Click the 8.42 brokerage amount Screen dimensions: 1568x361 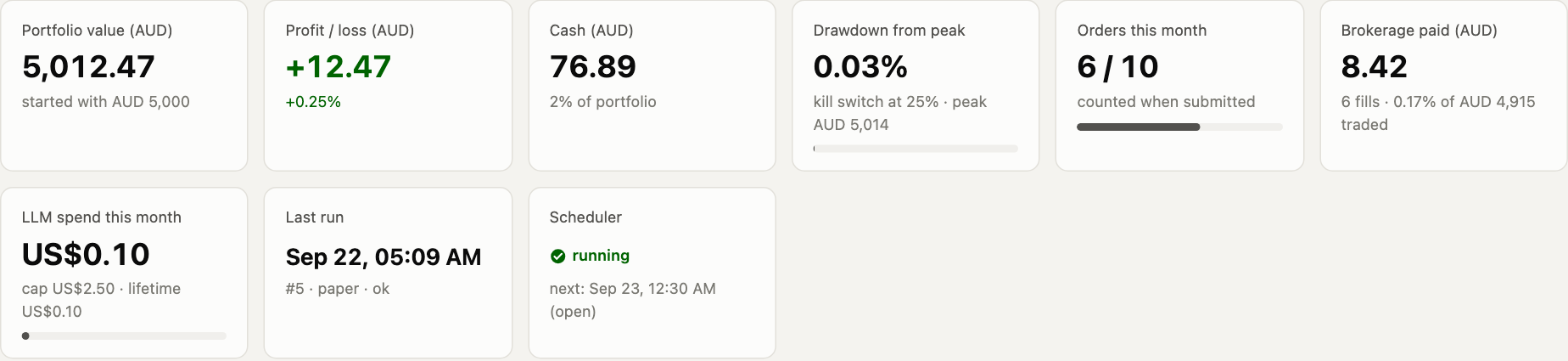coord(1374,66)
